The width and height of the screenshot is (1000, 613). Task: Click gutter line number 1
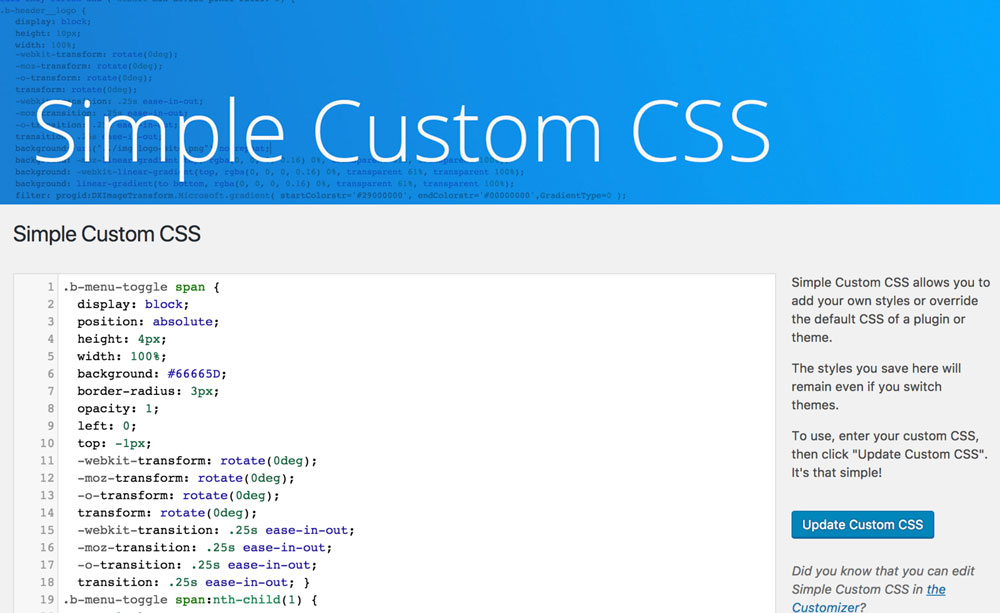[50, 287]
